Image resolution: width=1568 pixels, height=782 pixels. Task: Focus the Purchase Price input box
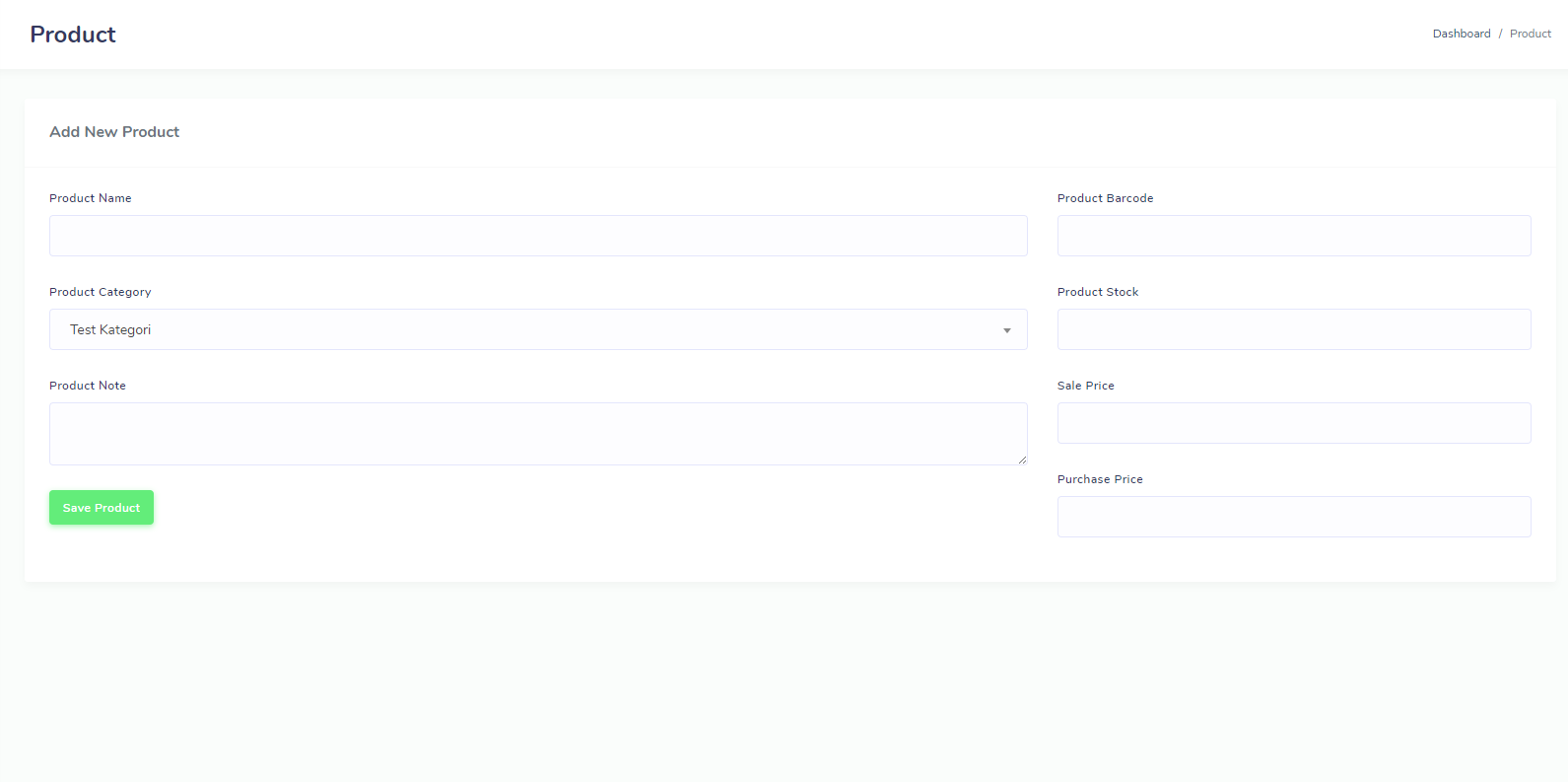(x=1293, y=517)
